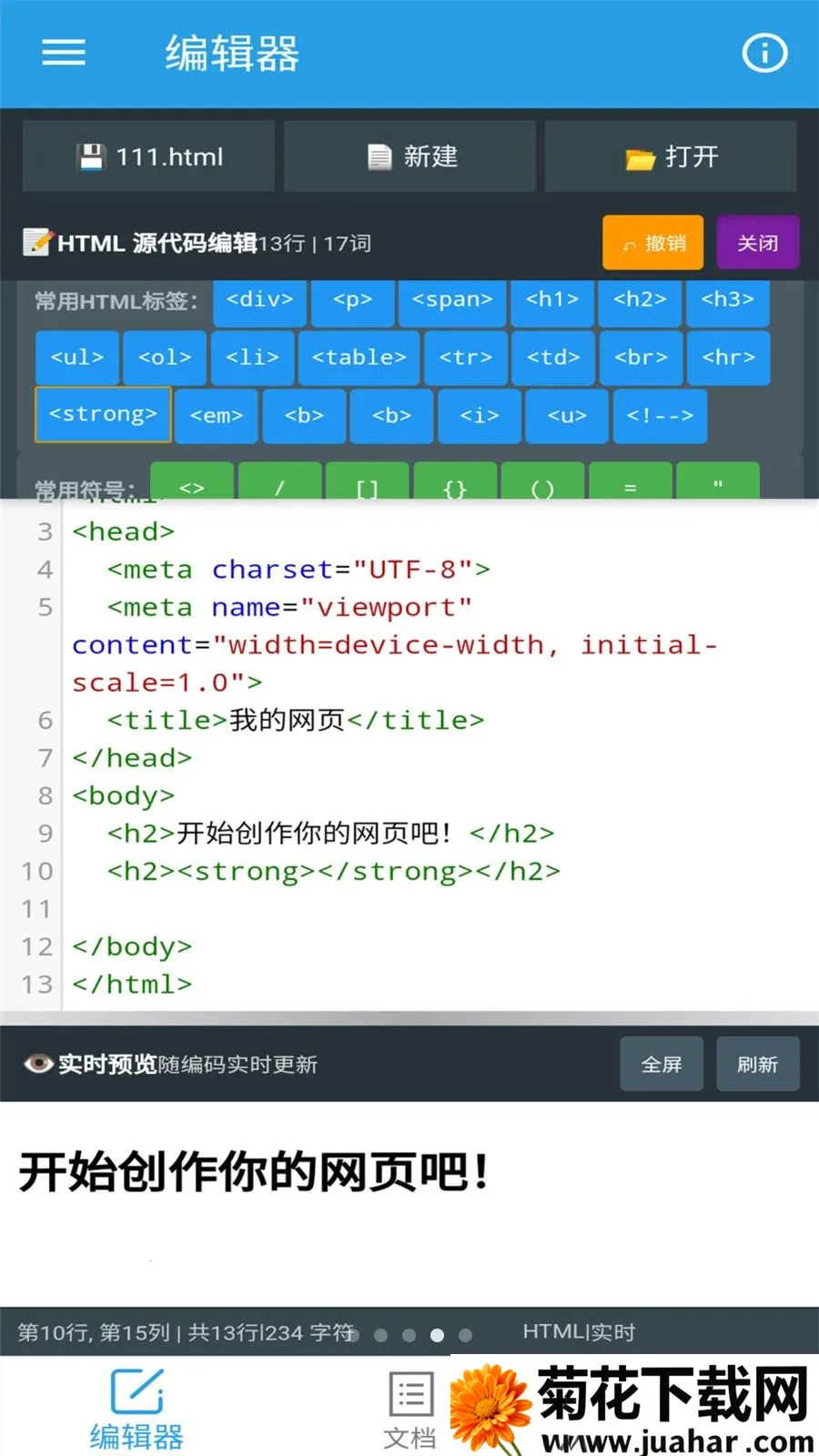Click the orange 撤销 undo button
Screen dimensions: 819x1456
click(652, 243)
